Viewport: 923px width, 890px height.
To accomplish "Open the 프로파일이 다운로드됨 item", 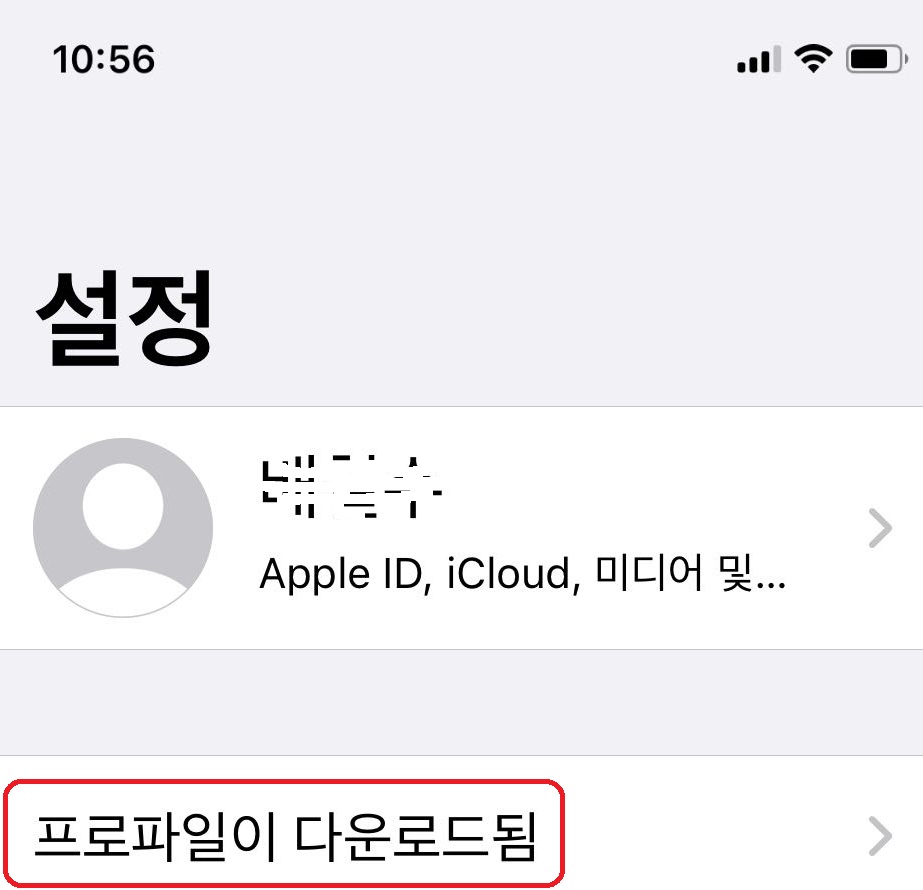I will click(x=462, y=824).
